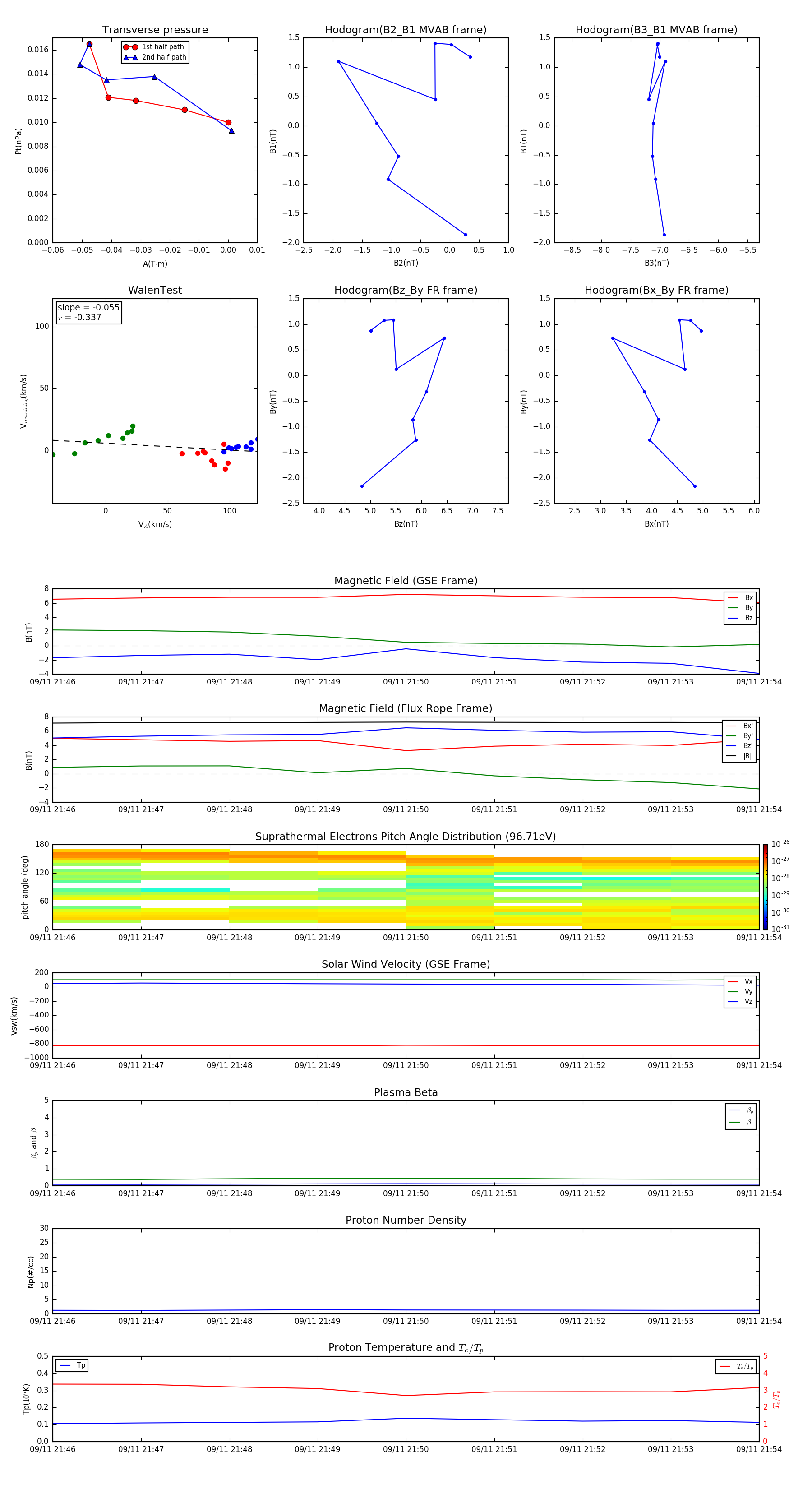Select the 'Vy' velocity legend entry
The image size is (812, 1489).
pos(740,991)
